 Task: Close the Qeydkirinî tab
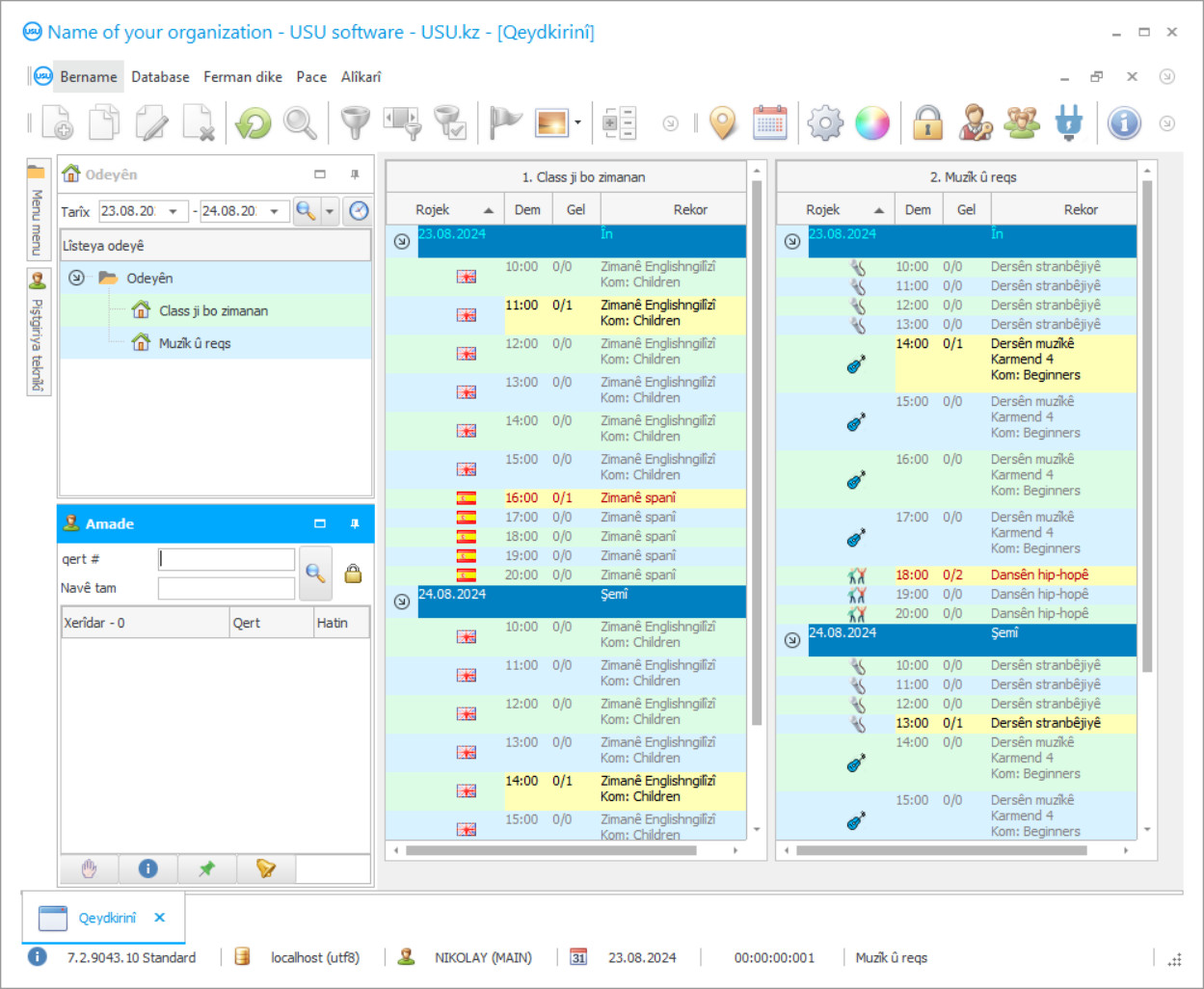(160, 918)
